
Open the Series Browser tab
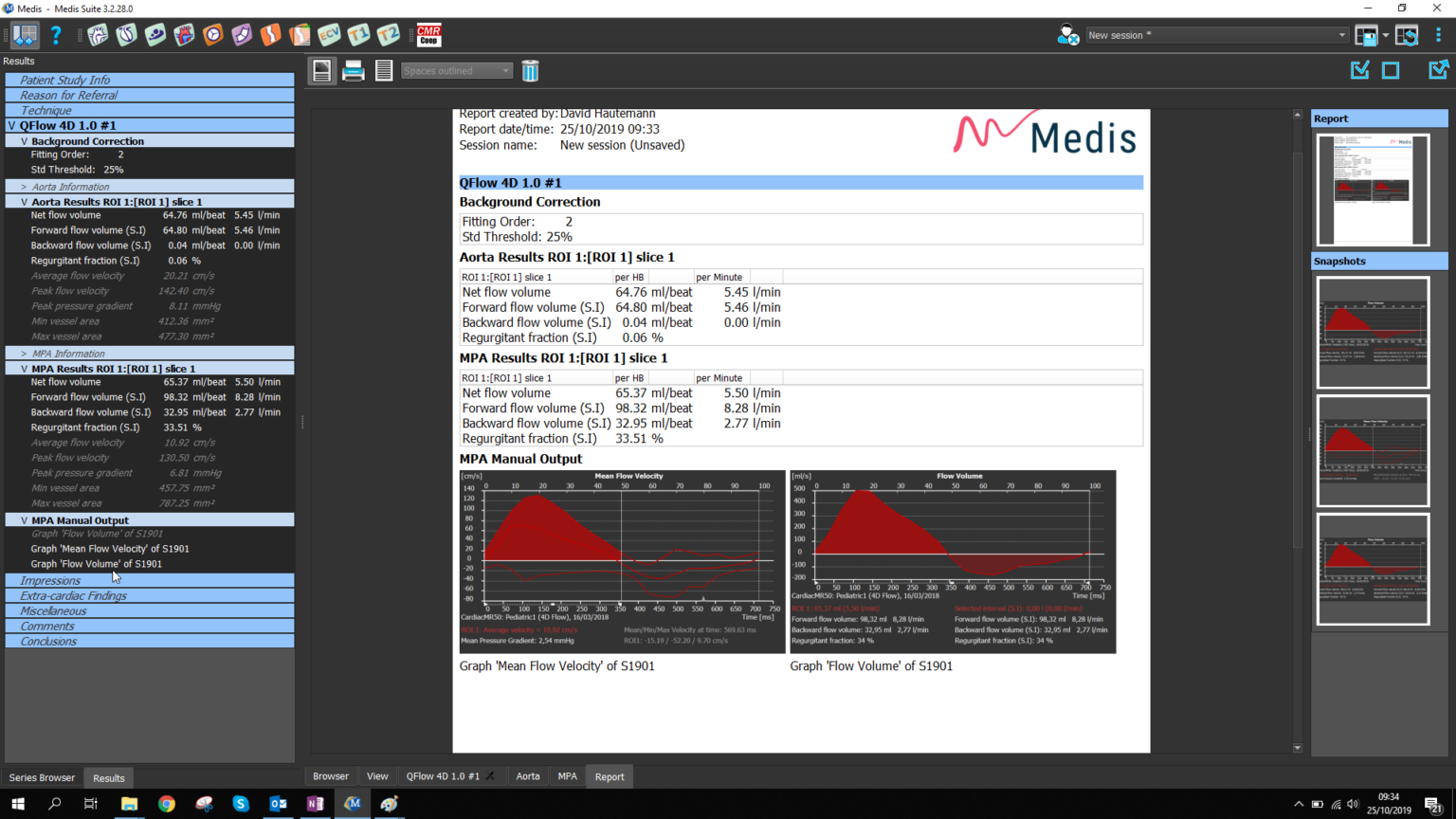click(x=42, y=777)
